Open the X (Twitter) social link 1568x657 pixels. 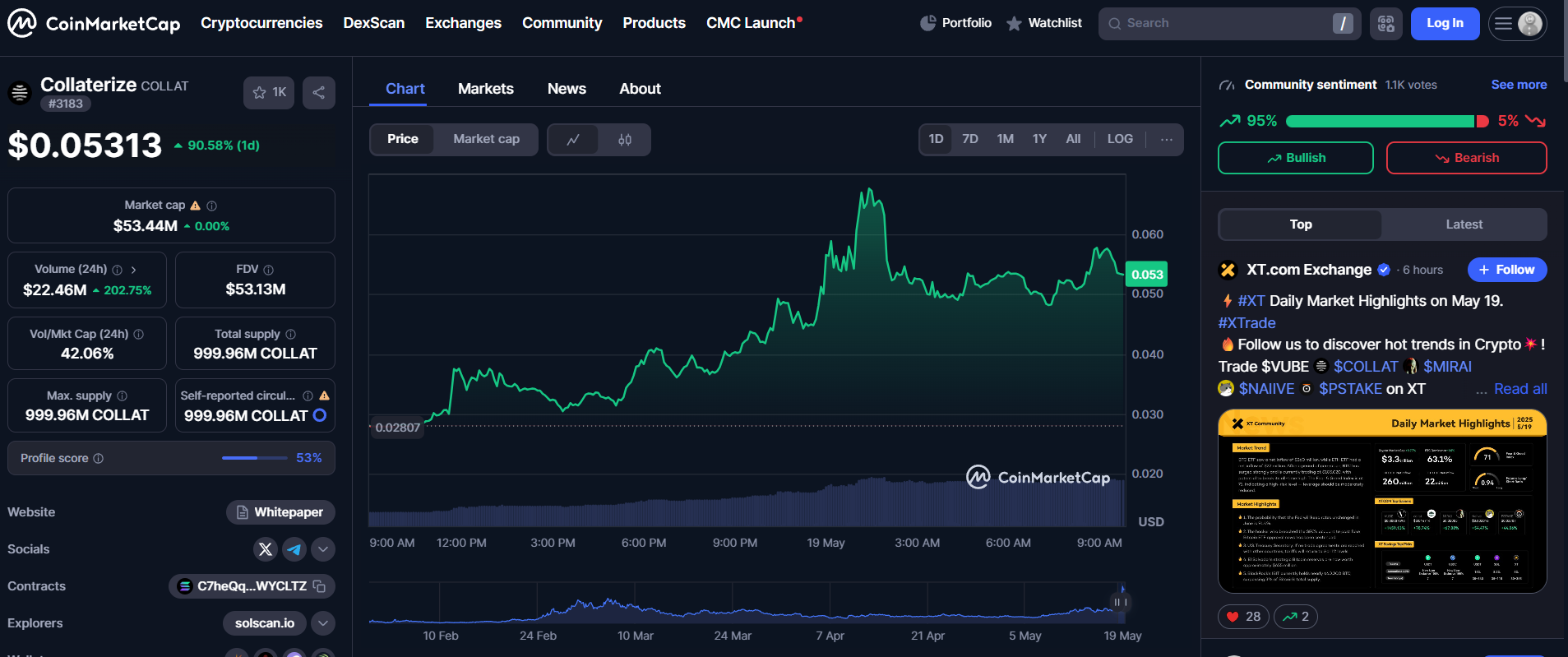pyautogui.click(x=266, y=549)
